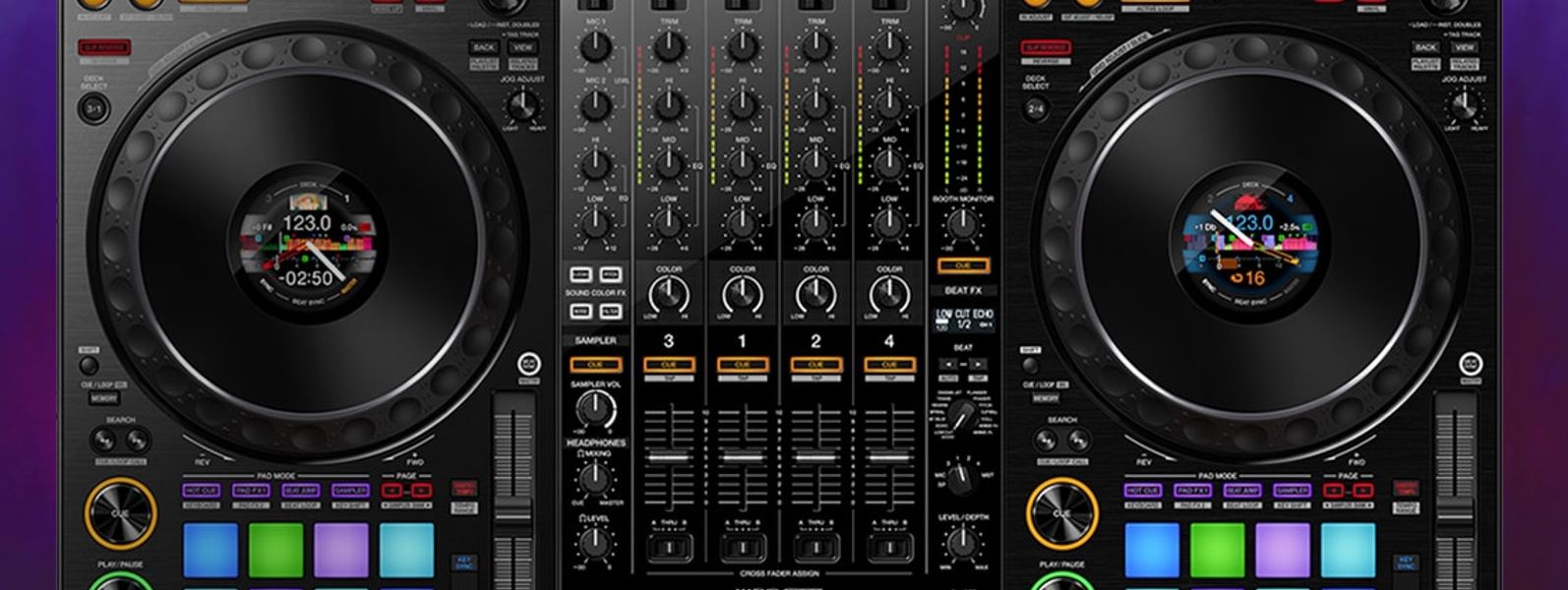
Task: Click the Booth Monitor knob
Action: [x=963, y=227]
